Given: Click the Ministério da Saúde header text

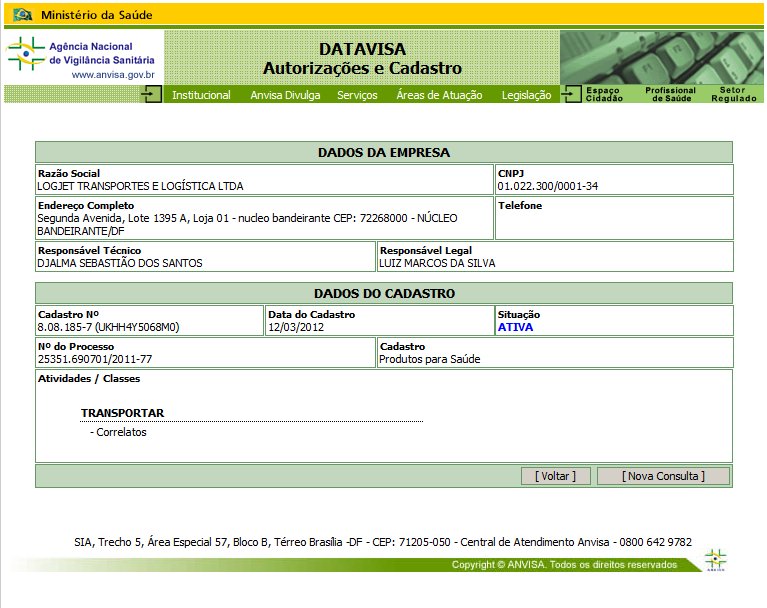Looking at the screenshot, I should click(96, 15).
